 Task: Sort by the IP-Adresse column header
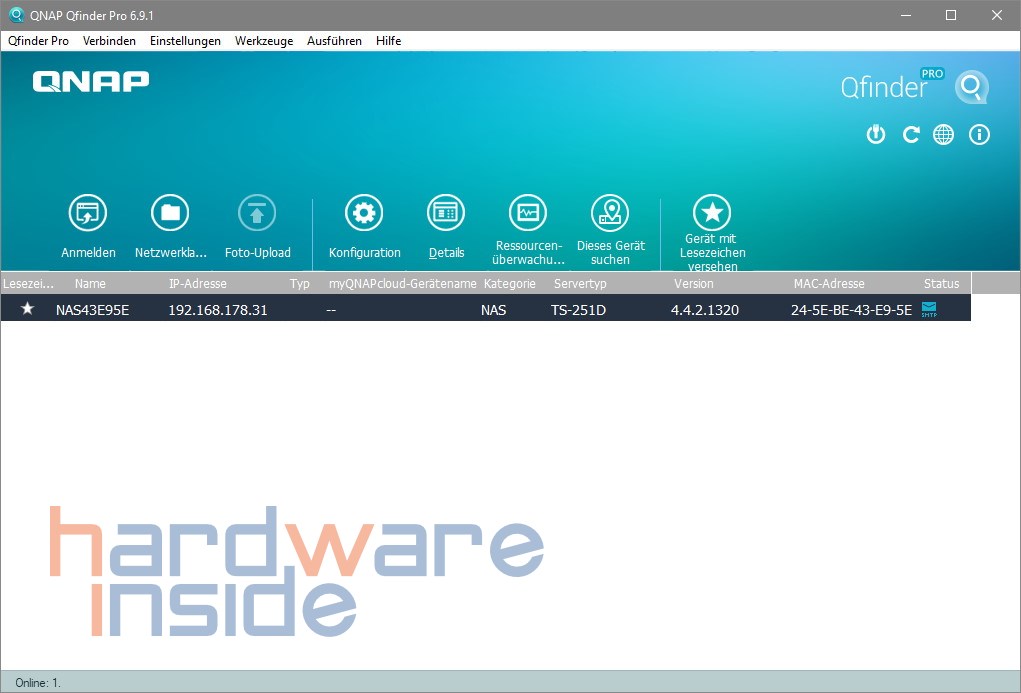[198, 284]
